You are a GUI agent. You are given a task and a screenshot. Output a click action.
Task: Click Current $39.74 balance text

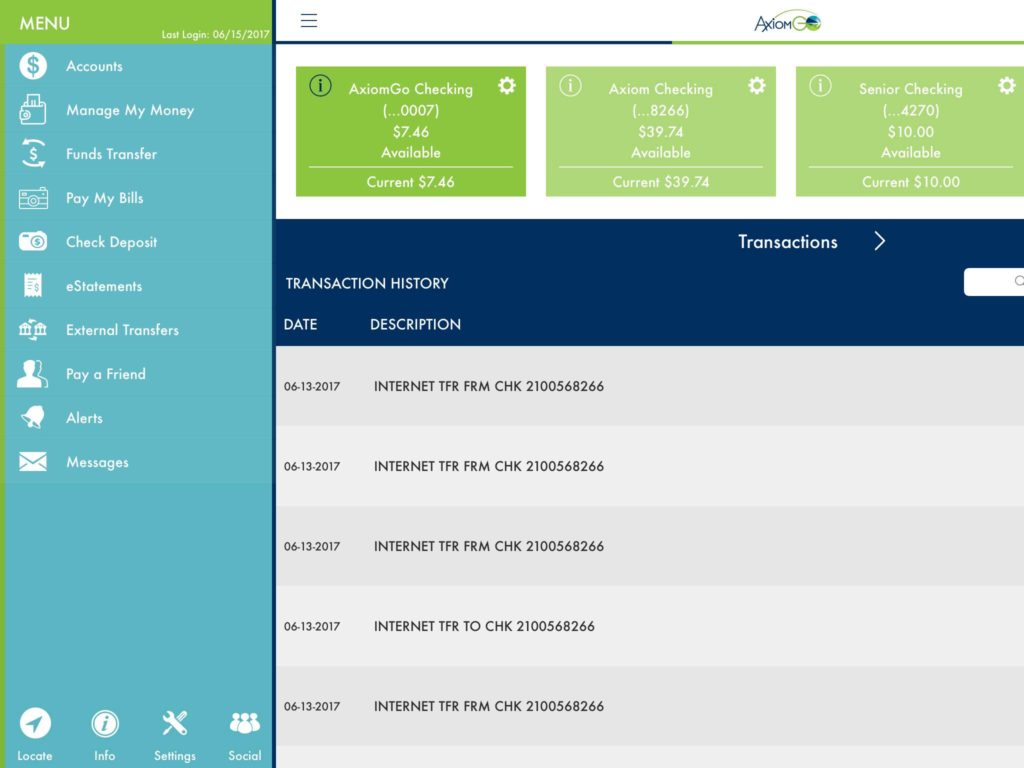[x=661, y=182]
